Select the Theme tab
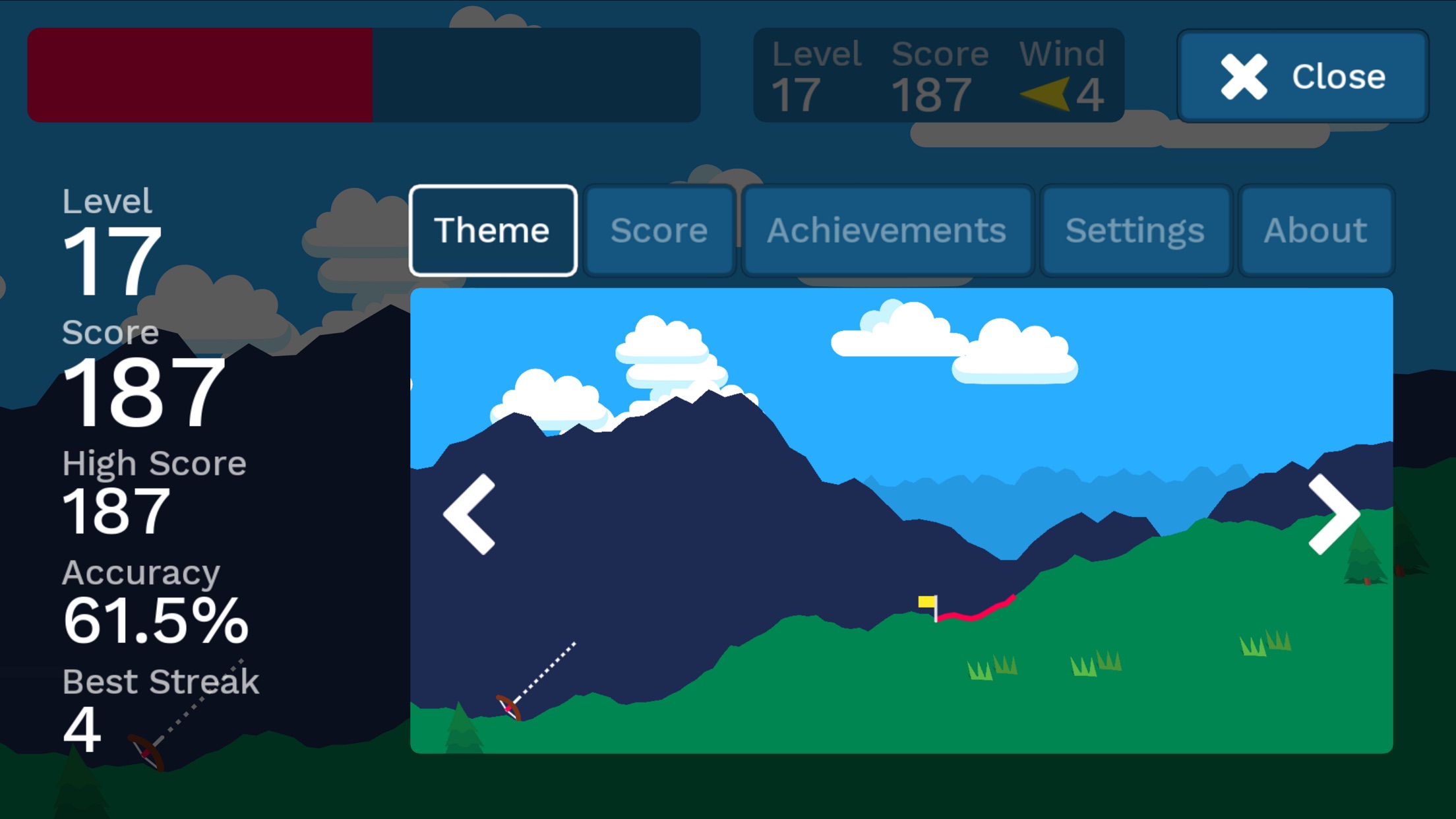Image resolution: width=1456 pixels, height=819 pixels. click(x=493, y=230)
